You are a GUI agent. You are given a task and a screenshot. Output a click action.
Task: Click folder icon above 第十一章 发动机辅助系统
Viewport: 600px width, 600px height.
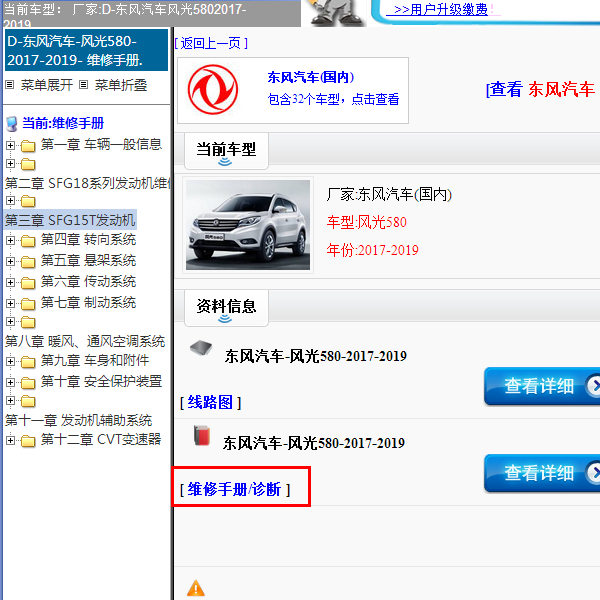click(x=28, y=401)
